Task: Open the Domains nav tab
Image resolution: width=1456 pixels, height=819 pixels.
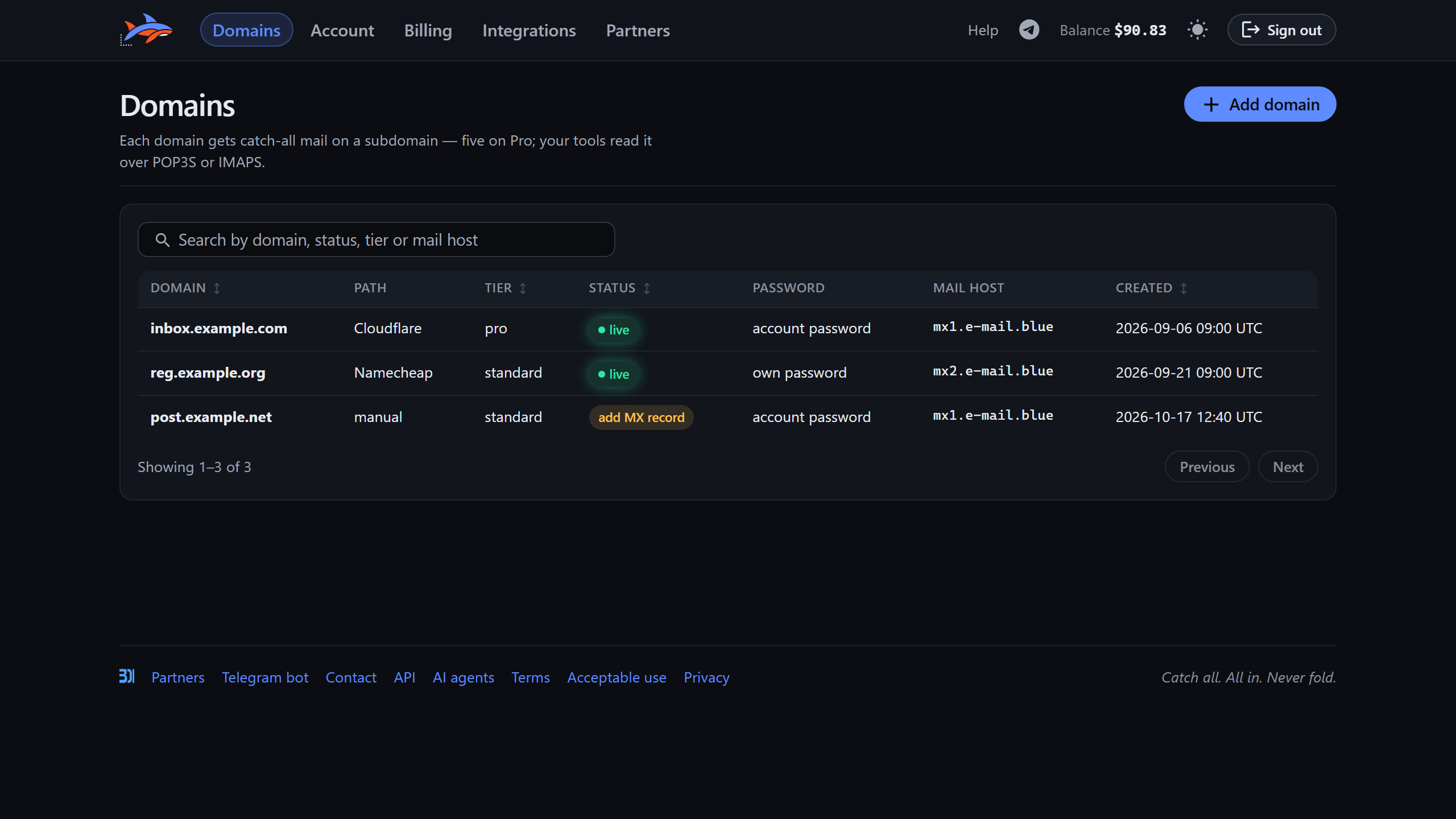Action: click(246, 30)
